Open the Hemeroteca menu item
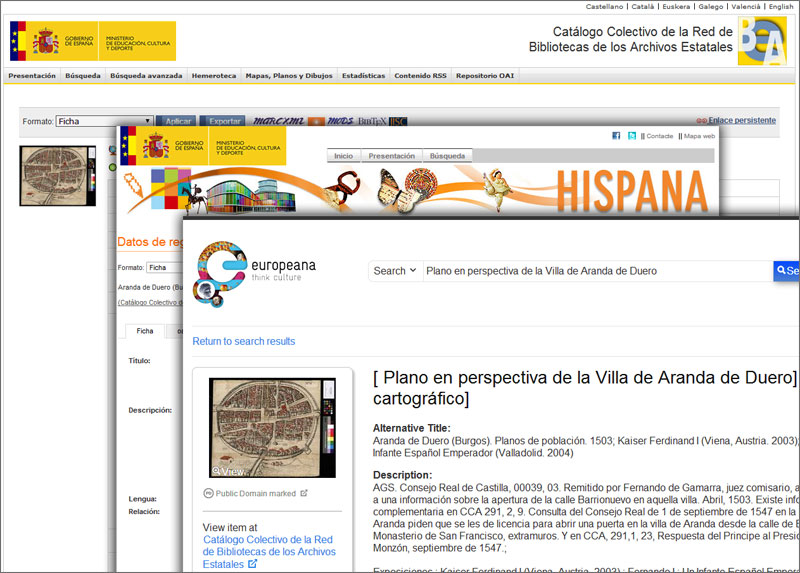Image resolution: width=800 pixels, height=573 pixels. (x=214, y=76)
